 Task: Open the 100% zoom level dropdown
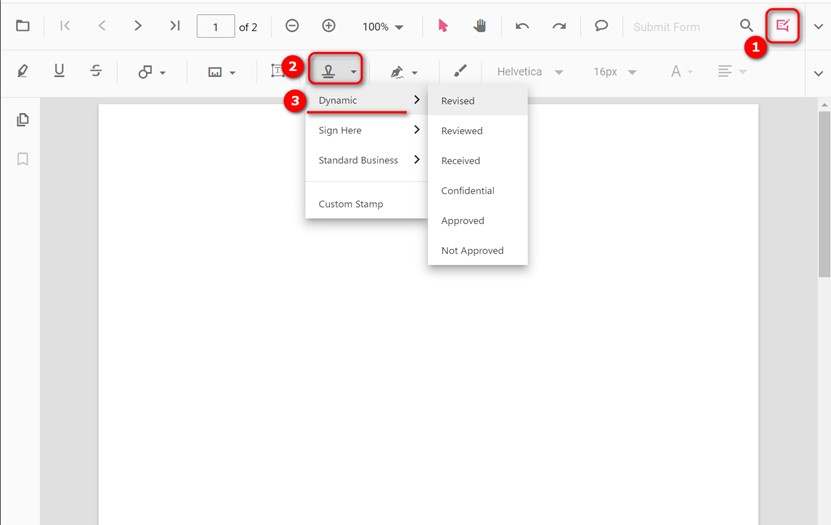[383, 27]
